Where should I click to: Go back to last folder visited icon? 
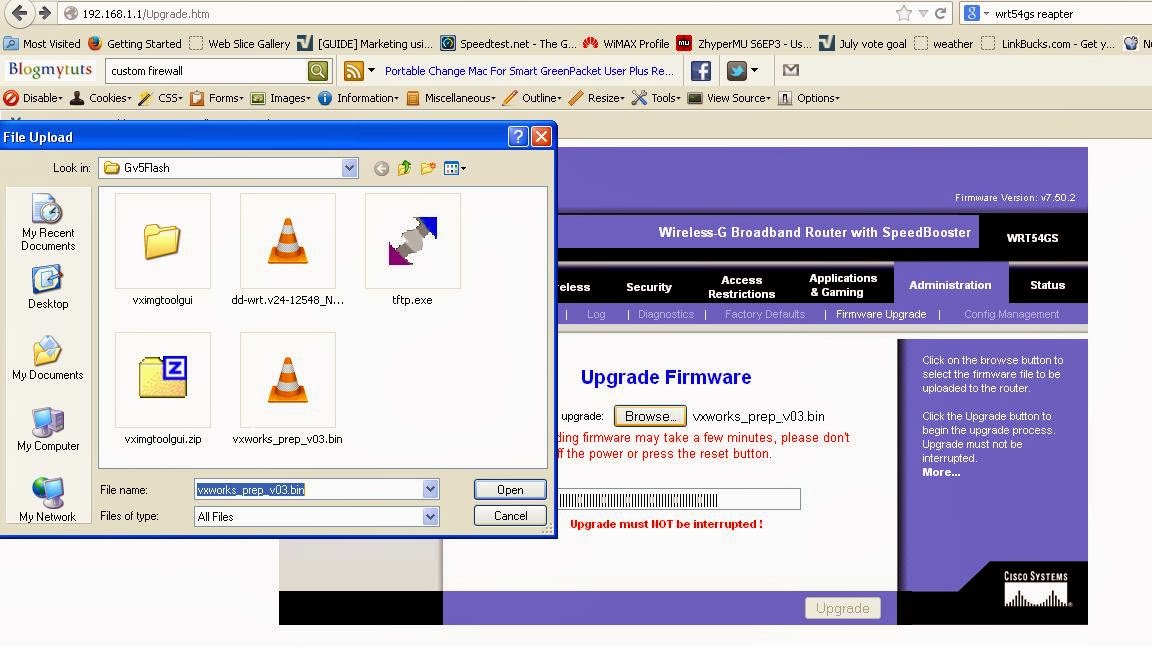coord(381,168)
